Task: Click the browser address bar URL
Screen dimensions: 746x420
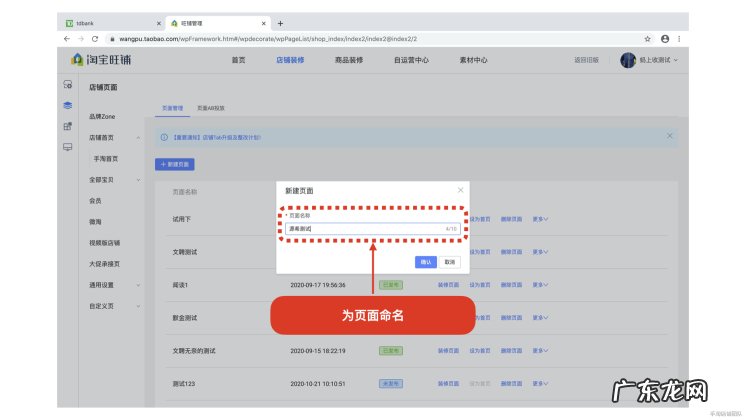Action: click(268, 39)
